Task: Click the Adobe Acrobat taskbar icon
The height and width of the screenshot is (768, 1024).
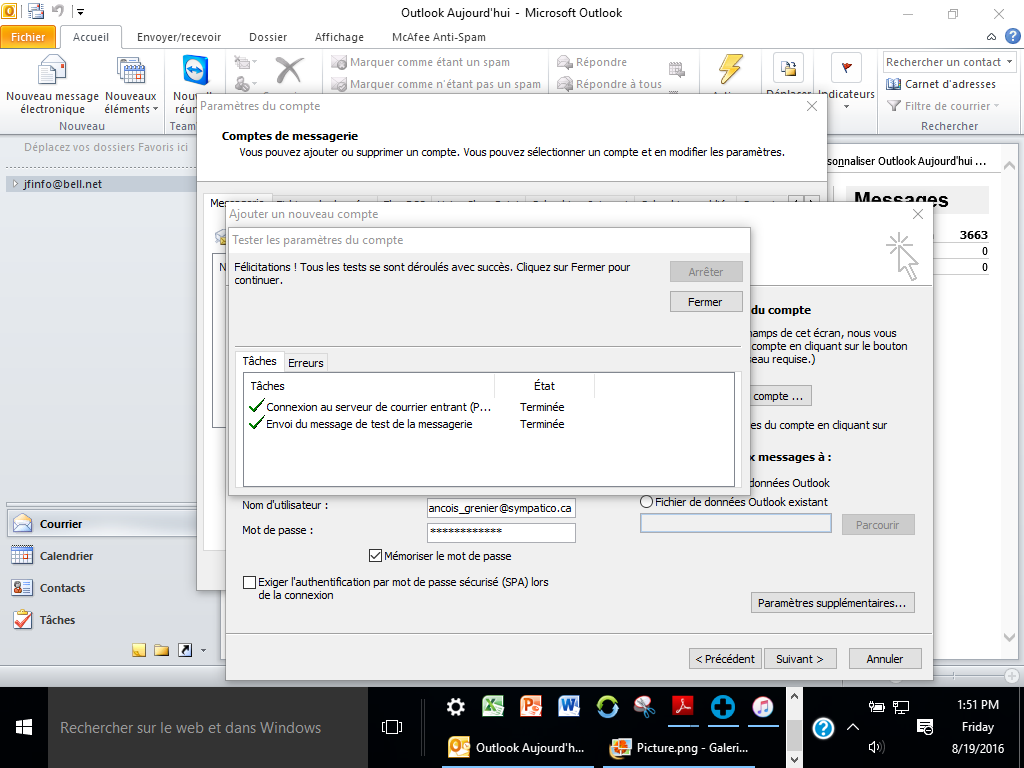Action: click(683, 707)
